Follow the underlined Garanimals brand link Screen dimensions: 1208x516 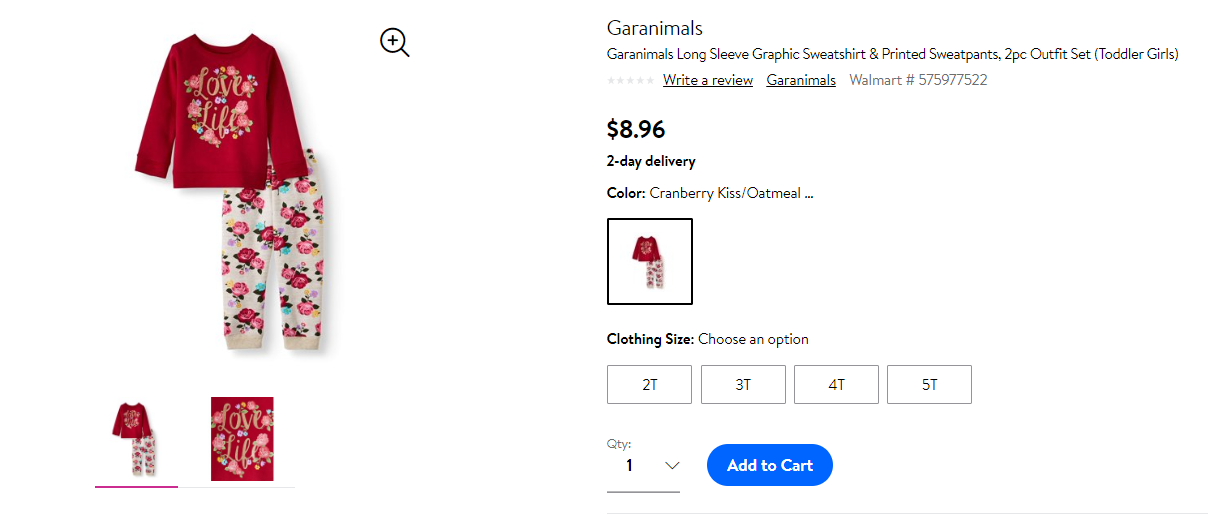click(x=801, y=80)
